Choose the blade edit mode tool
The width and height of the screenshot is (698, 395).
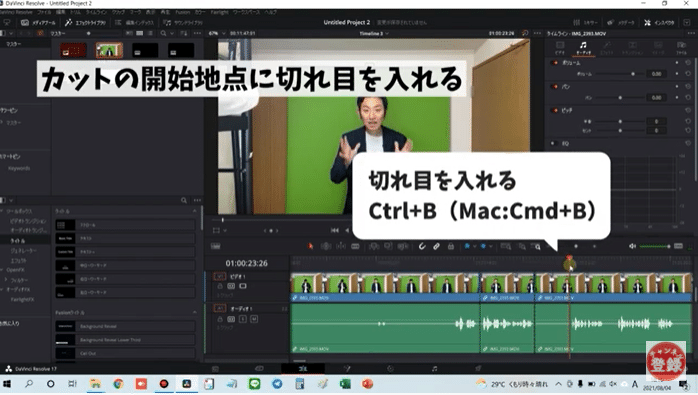[x=355, y=246]
